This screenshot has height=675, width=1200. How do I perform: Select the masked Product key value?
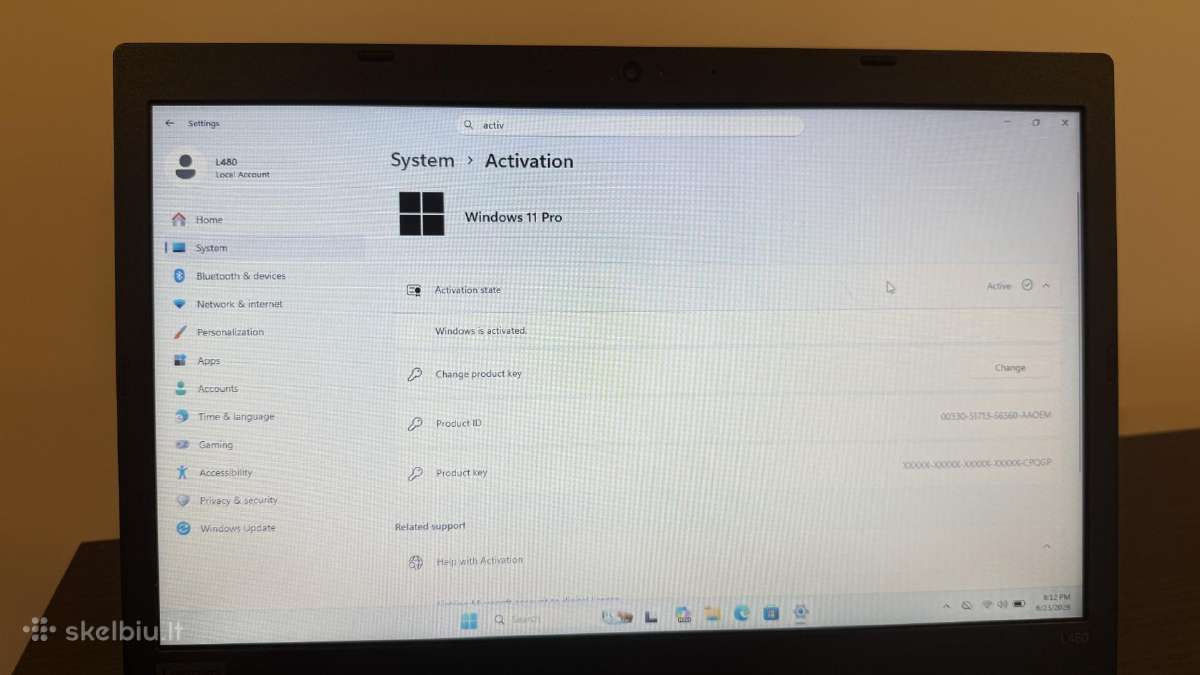point(977,464)
